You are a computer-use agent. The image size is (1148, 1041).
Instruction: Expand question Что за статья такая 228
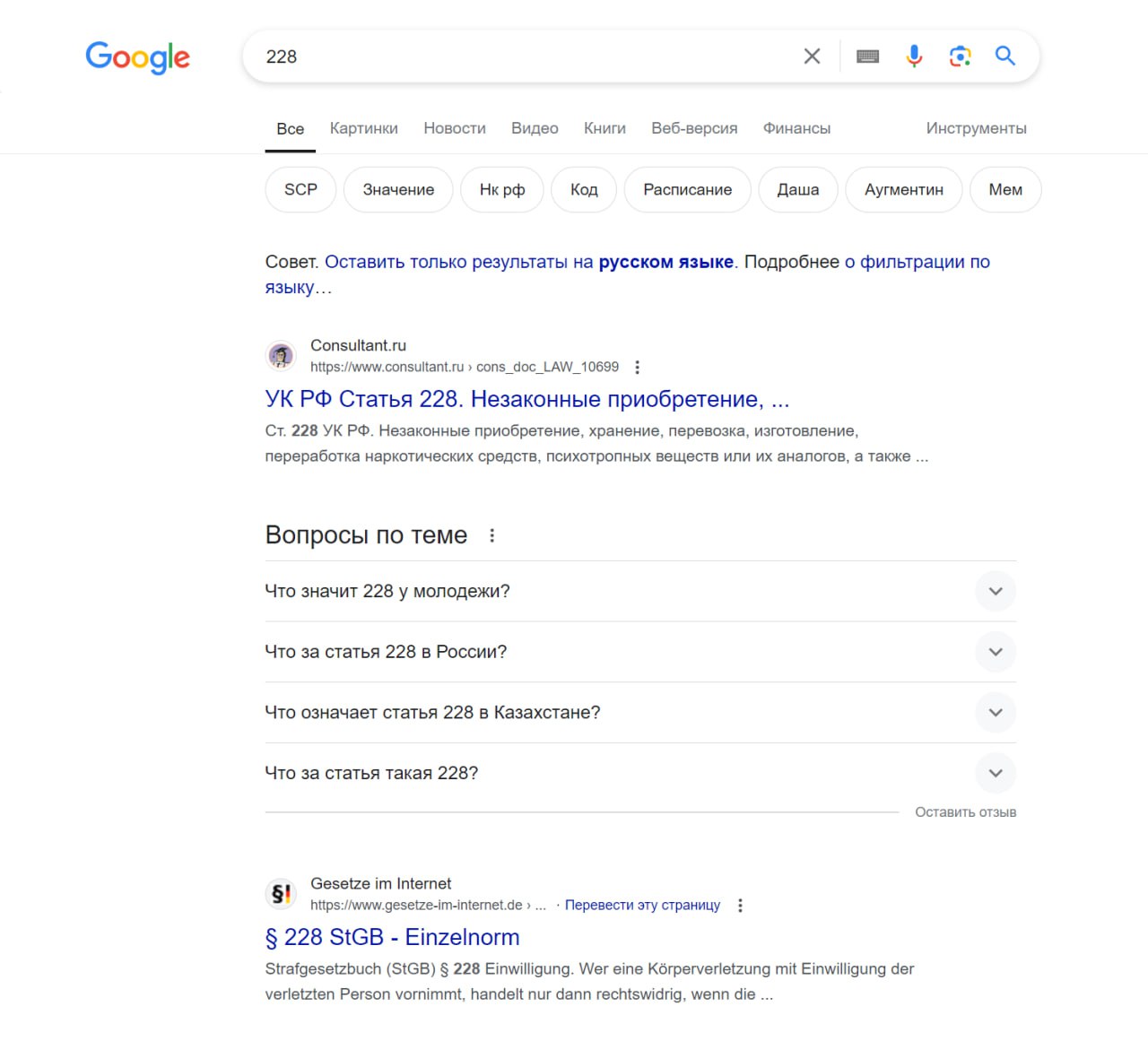[x=995, y=773]
